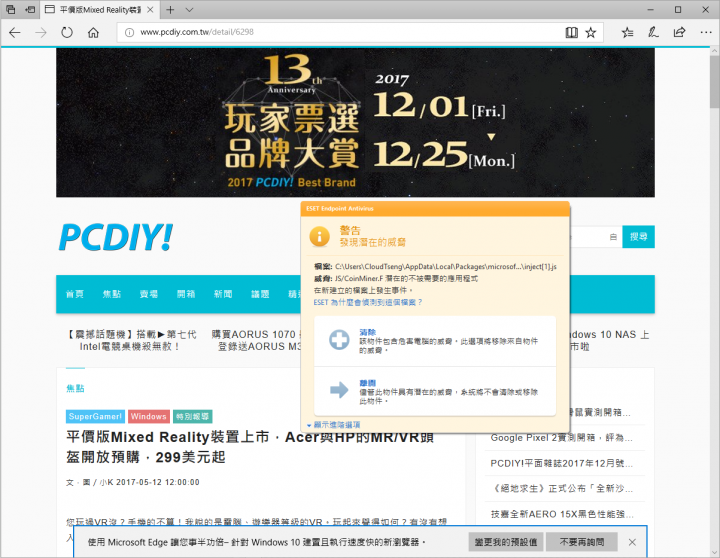
Task: Open 焦點 in site navigation bar
Action: coord(112,294)
